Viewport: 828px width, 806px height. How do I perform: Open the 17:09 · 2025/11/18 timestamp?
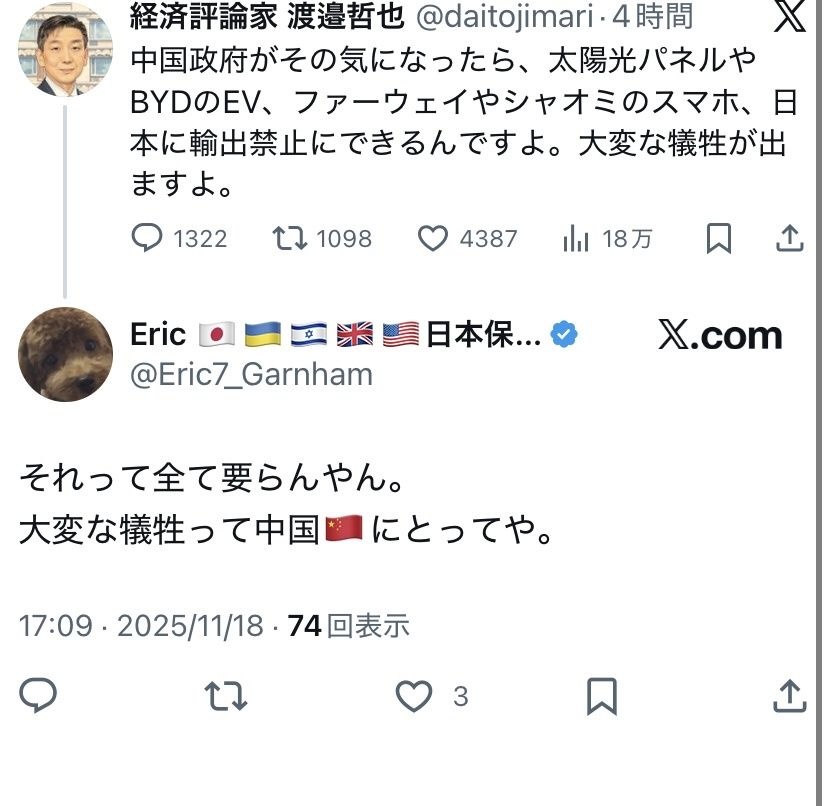141,626
